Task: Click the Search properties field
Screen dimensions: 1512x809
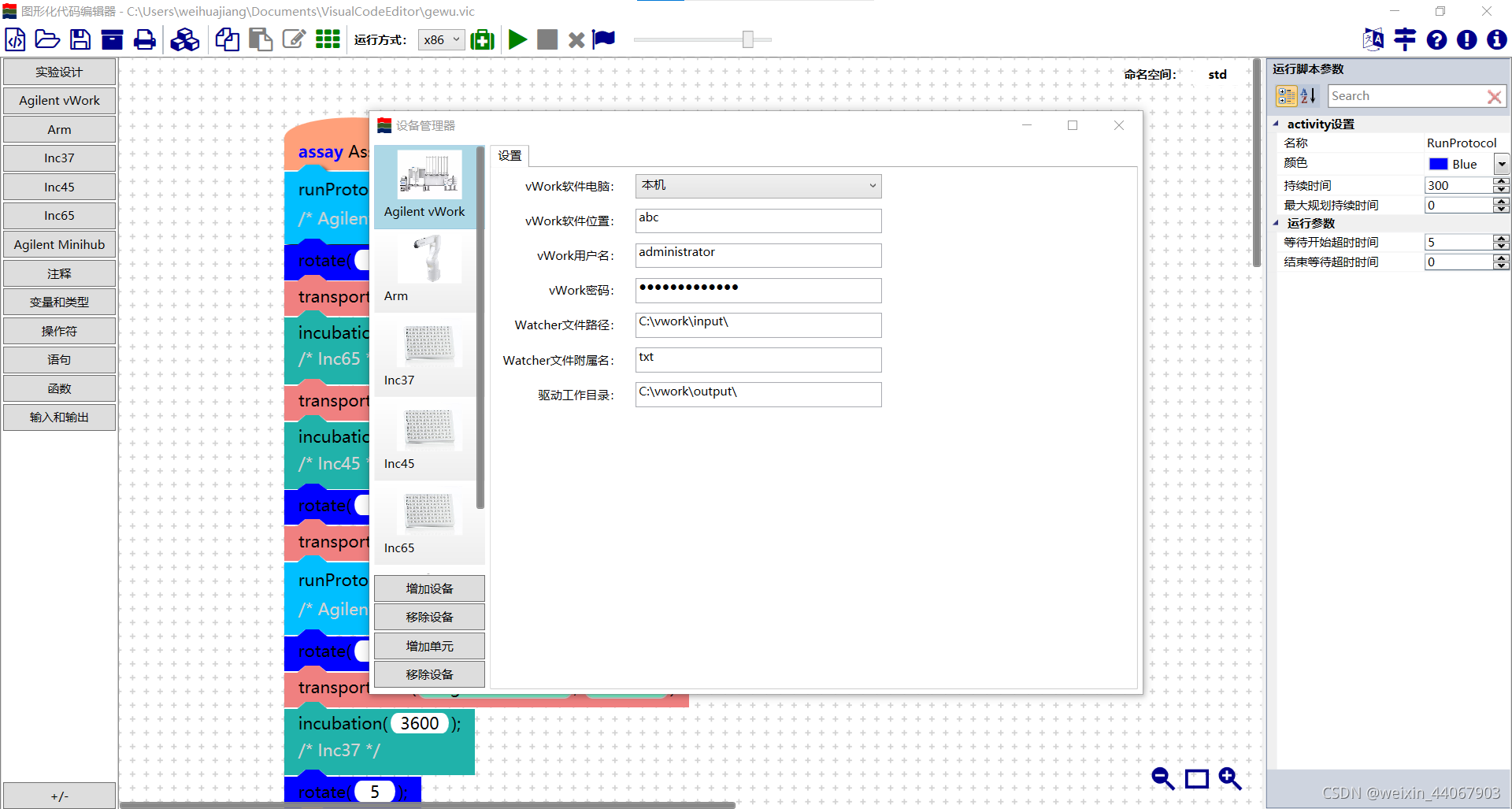Action: coord(1406,96)
